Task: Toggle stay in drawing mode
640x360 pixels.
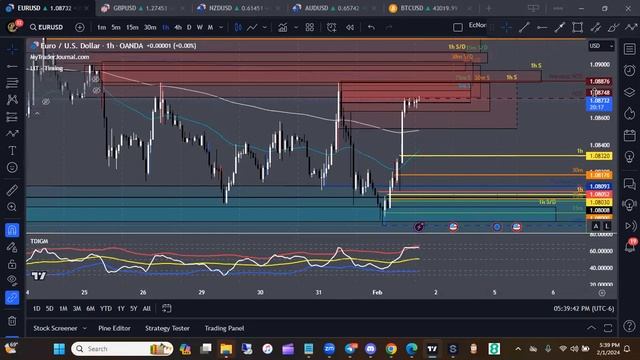Action: pos(12,247)
